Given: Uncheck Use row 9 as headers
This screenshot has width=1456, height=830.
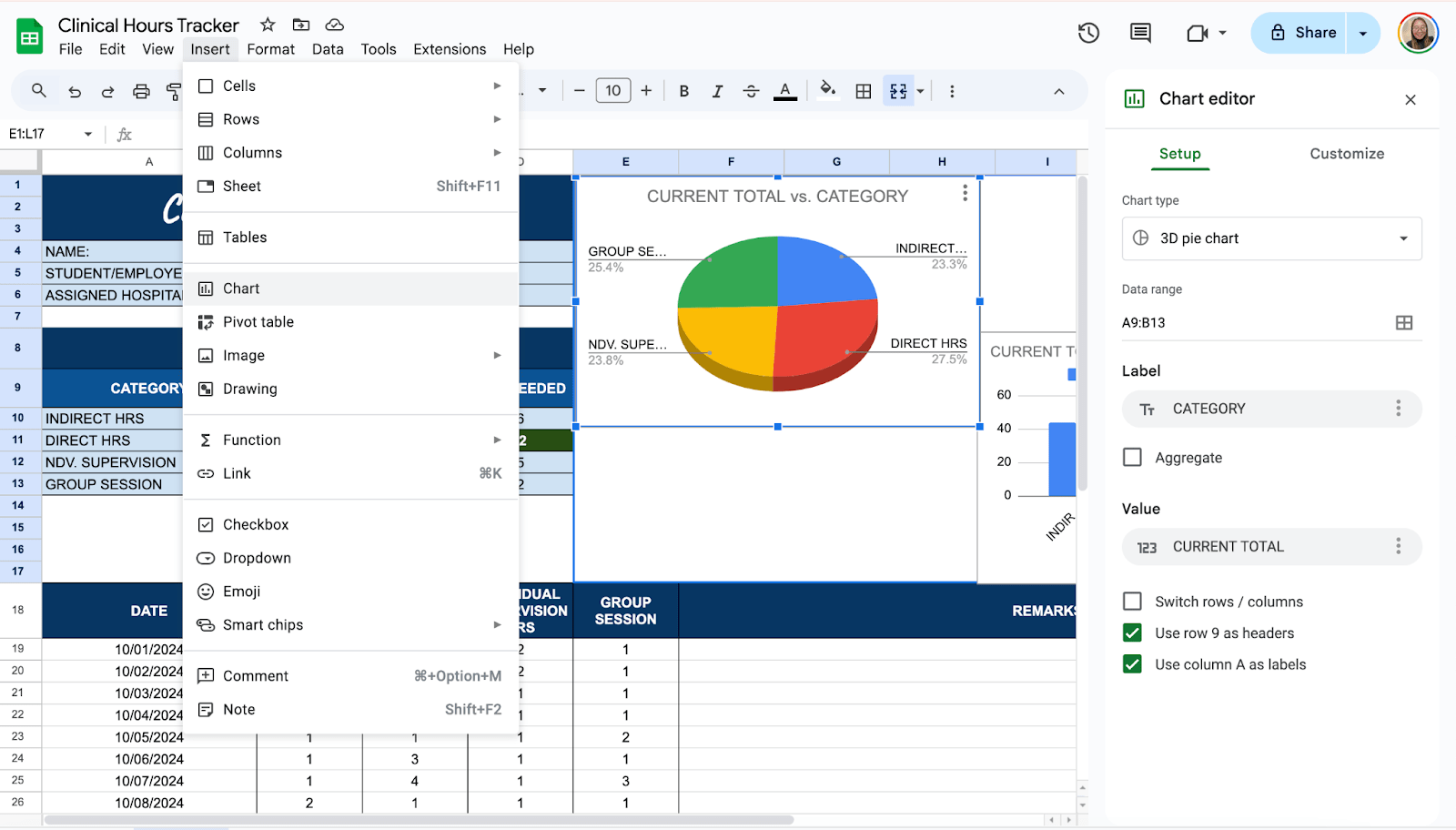Looking at the screenshot, I should [1132, 633].
